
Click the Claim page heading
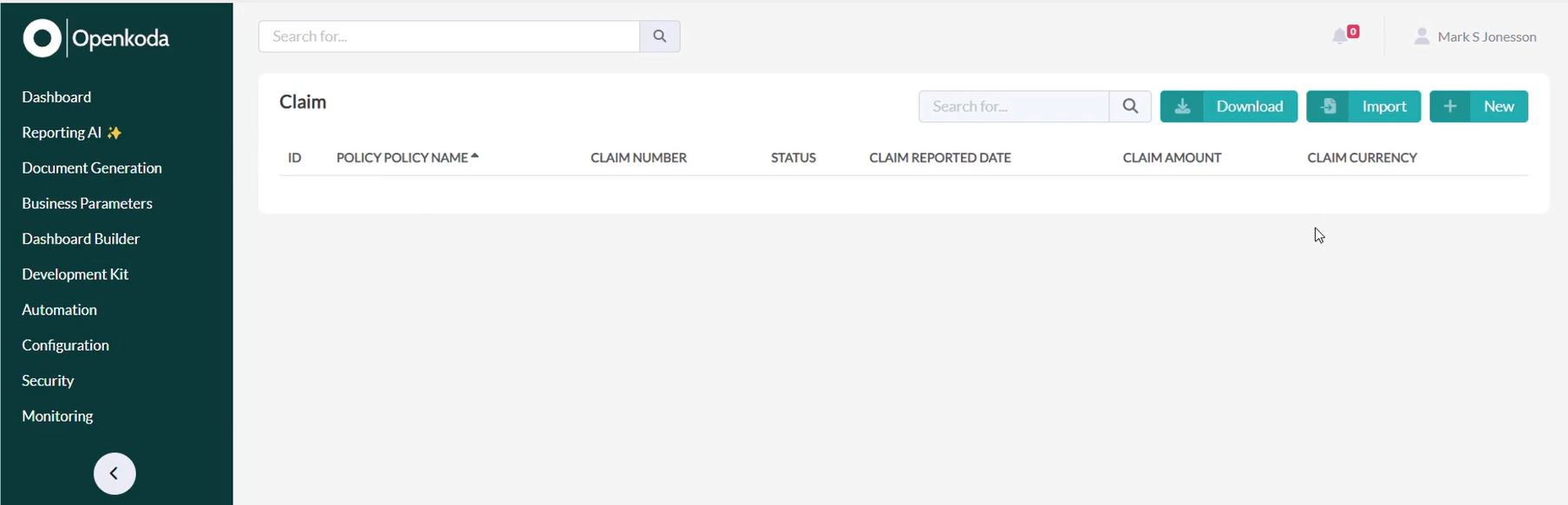pyautogui.click(x=303, y=102)
